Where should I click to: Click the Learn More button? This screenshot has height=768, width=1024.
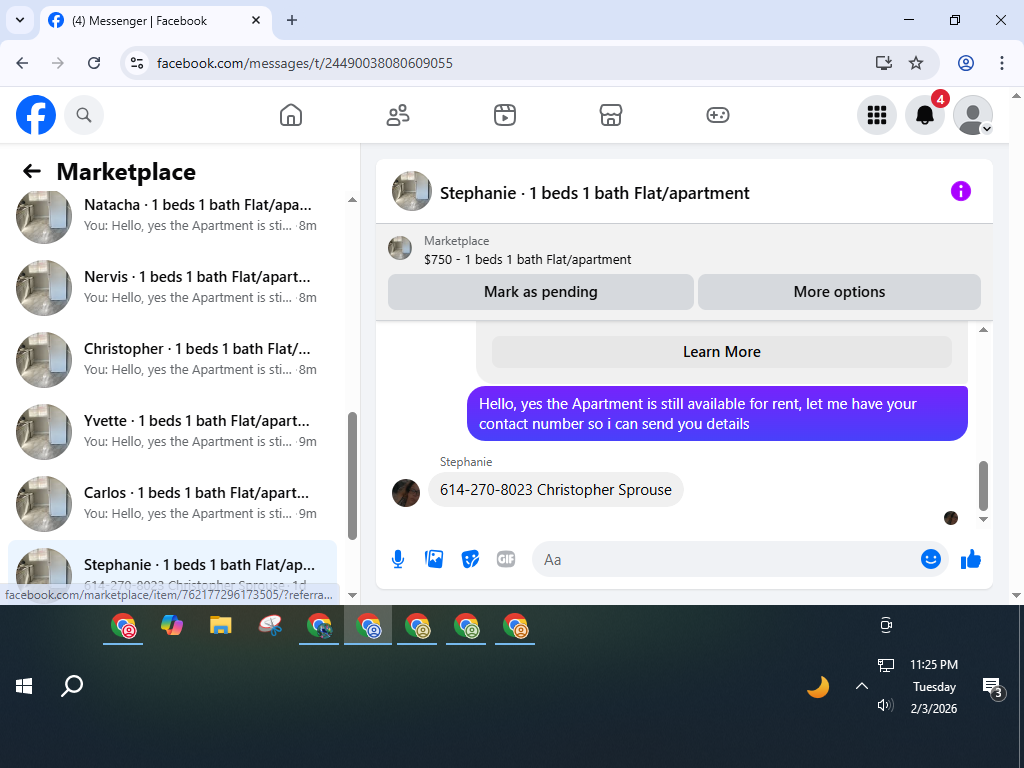722,352
